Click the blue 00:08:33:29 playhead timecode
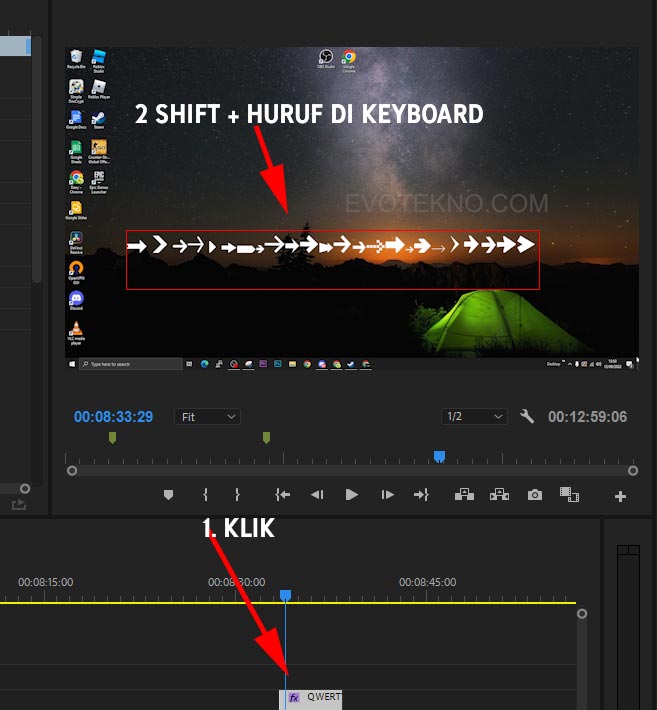Image resolution: width=657 pixels, height=710 pixels. (x=113, y=416)
